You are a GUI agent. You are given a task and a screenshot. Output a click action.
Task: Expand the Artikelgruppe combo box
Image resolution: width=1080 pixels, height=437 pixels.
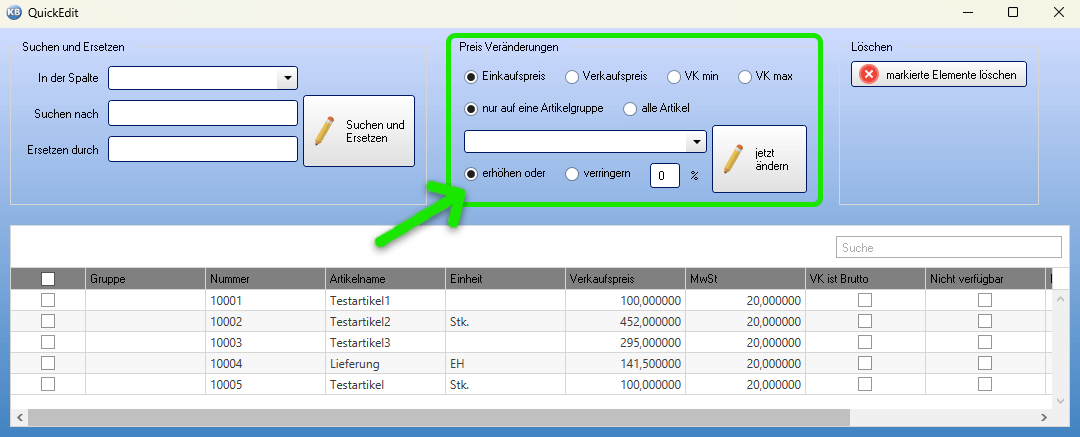coord(696,142)
